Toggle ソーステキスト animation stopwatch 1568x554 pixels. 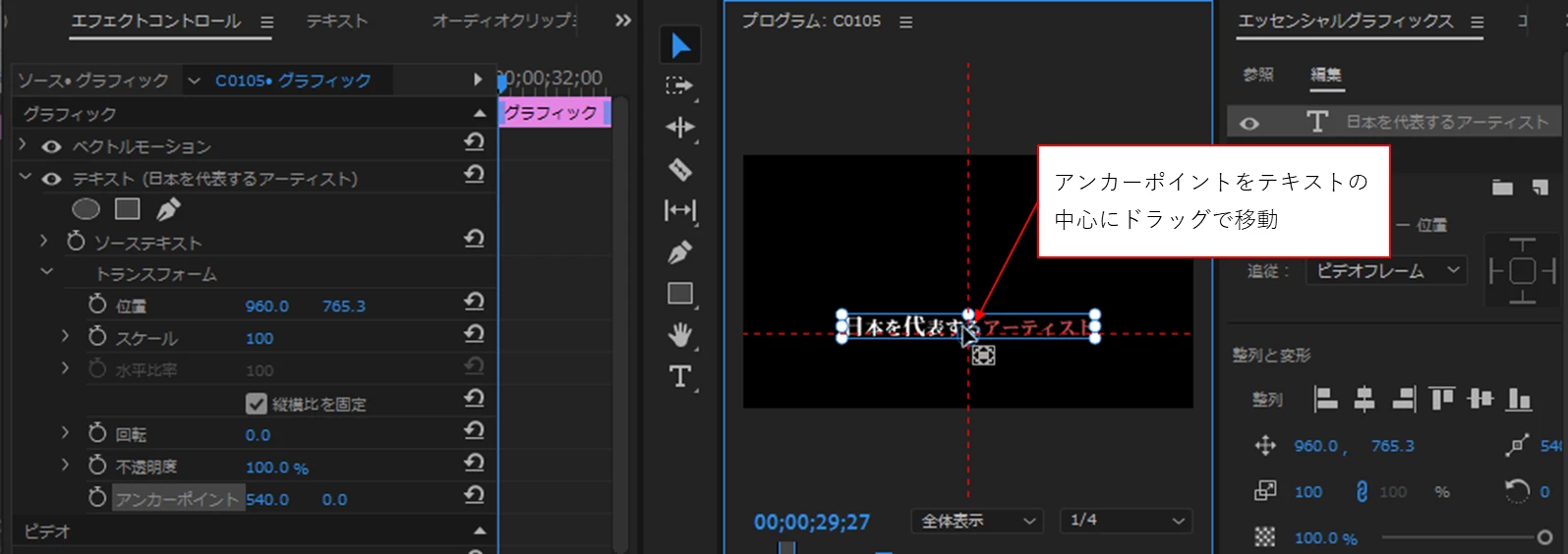[76, 241]
